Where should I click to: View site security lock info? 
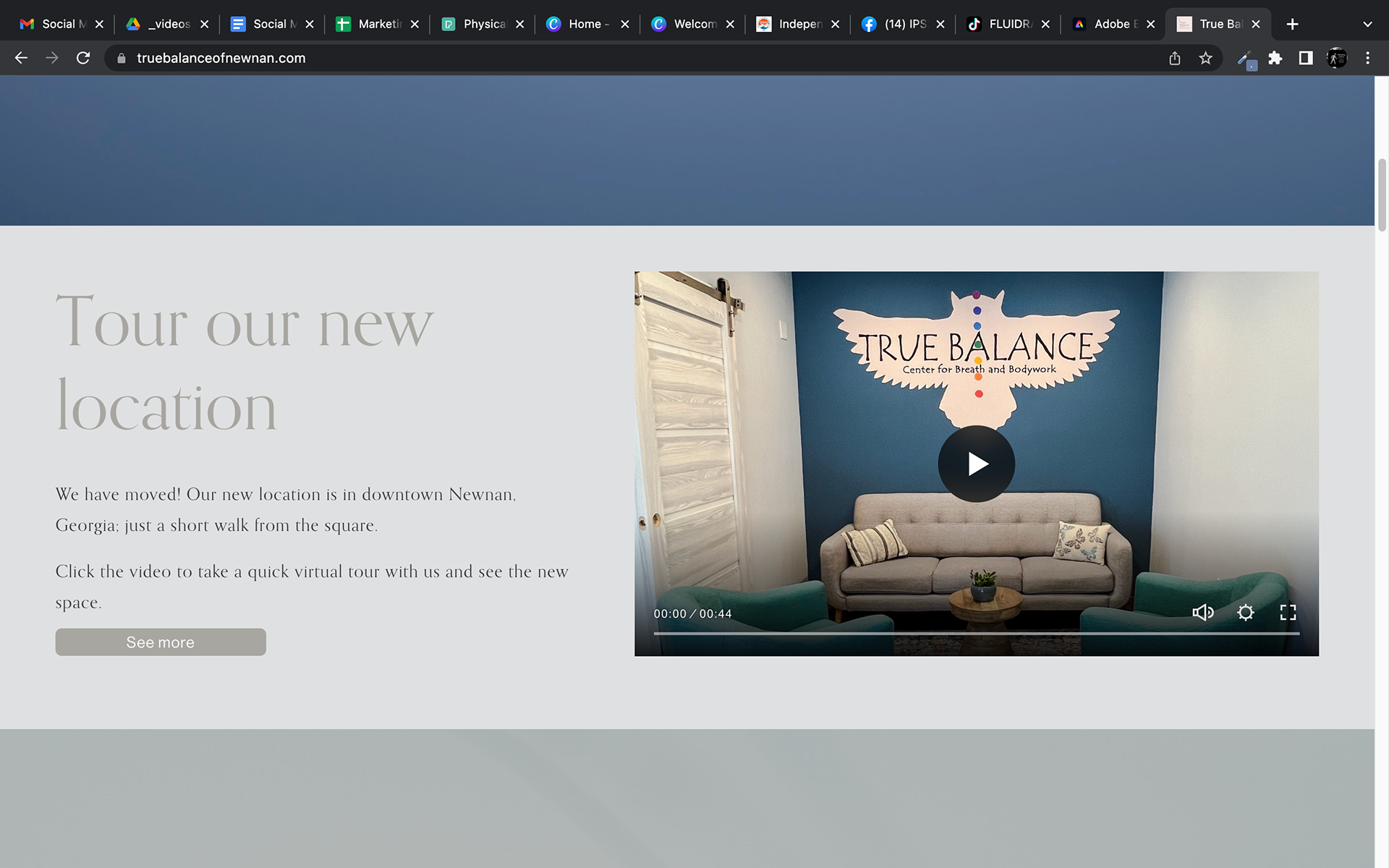122,58
